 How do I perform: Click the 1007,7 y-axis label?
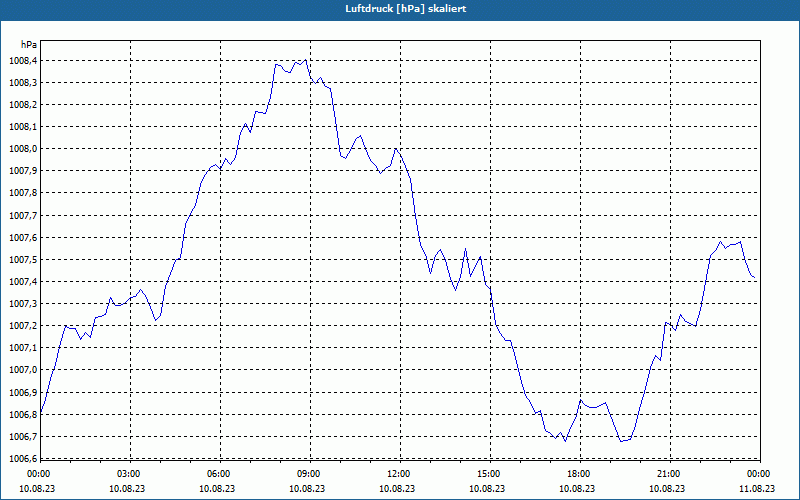pyautogui.click(x=23, y=216)
